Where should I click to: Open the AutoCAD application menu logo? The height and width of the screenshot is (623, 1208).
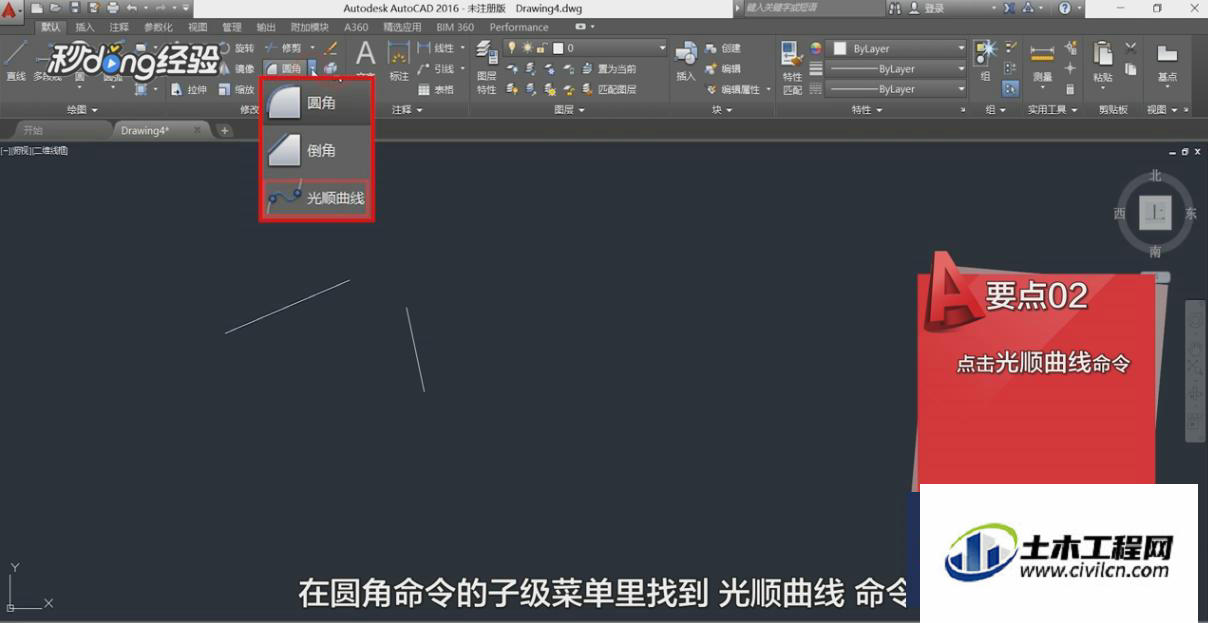tap(11, 10)
